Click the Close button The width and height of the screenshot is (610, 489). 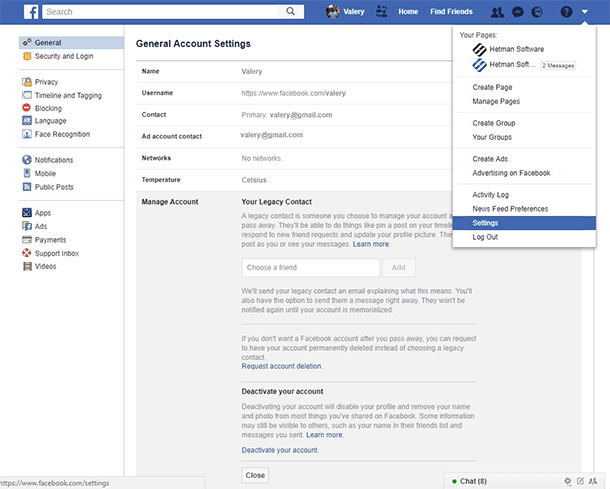(x=255, y=475)
